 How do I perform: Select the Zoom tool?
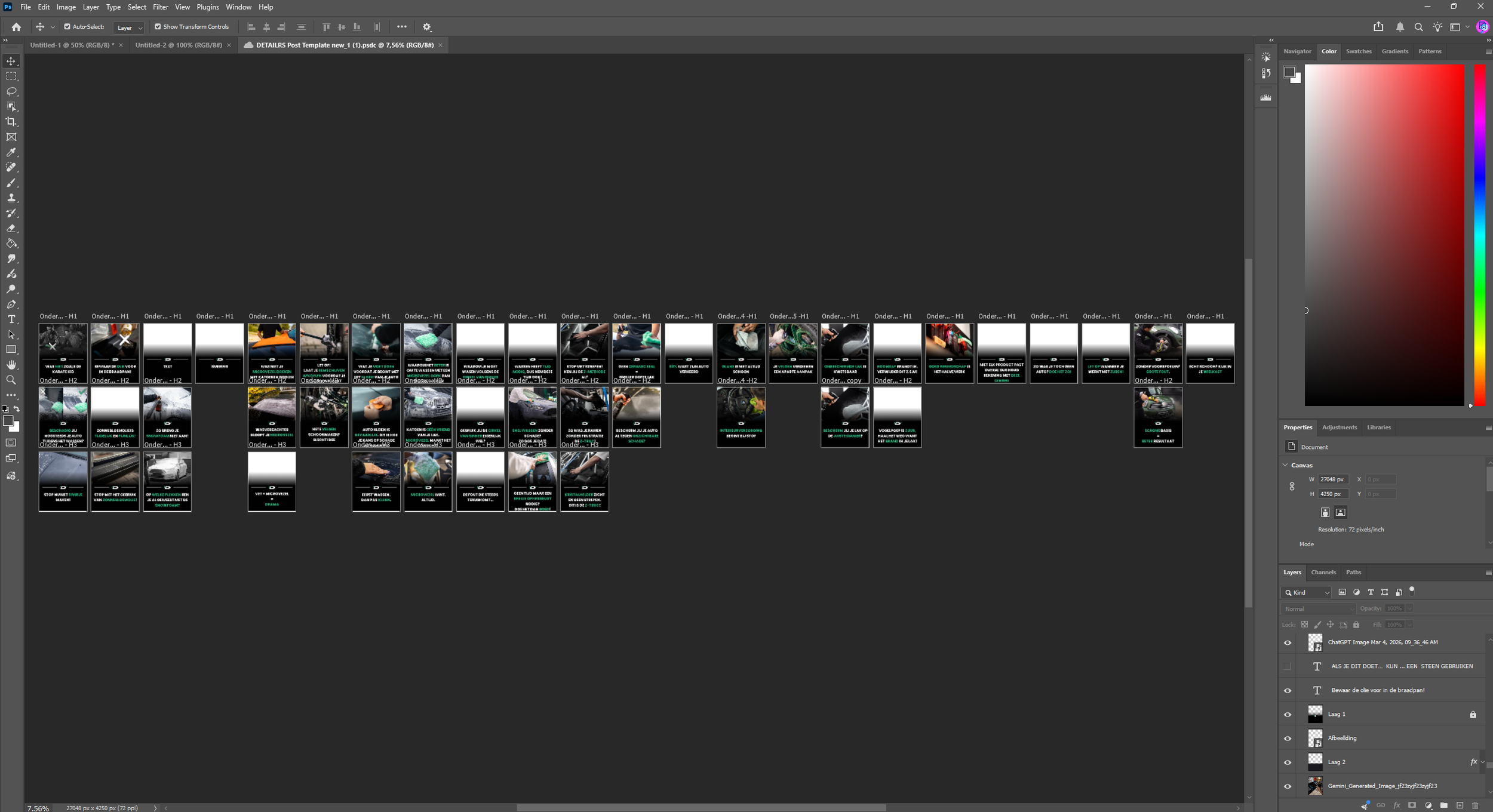pyautogui.click(x=11, y=380)
